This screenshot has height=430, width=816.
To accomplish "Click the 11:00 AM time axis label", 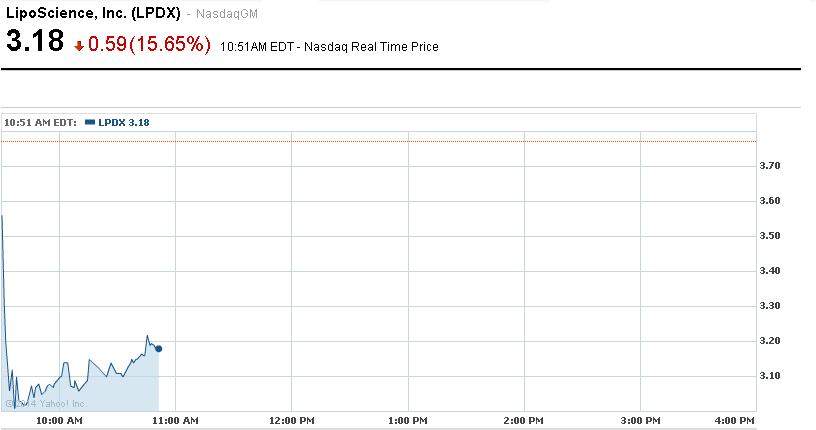I will point(176,420).
